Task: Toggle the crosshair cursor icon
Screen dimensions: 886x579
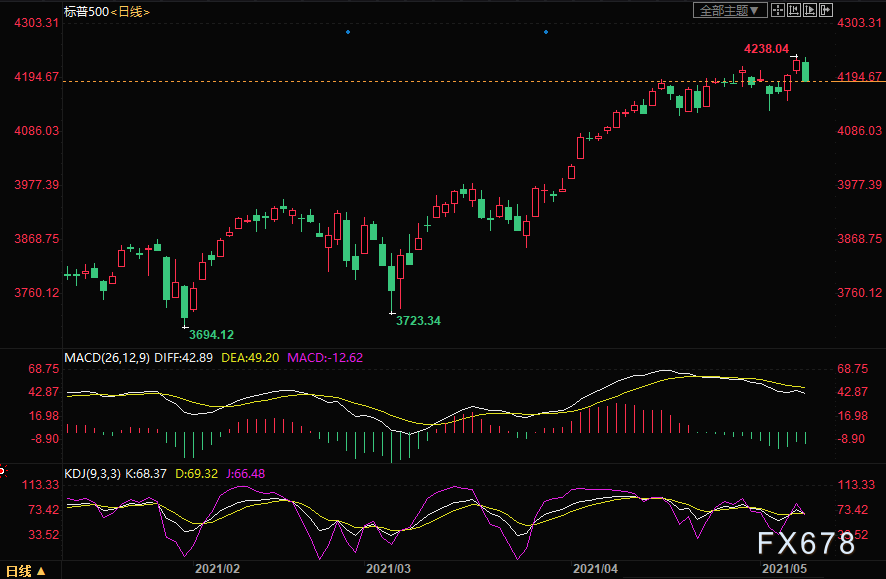Action: click(778, 10)
